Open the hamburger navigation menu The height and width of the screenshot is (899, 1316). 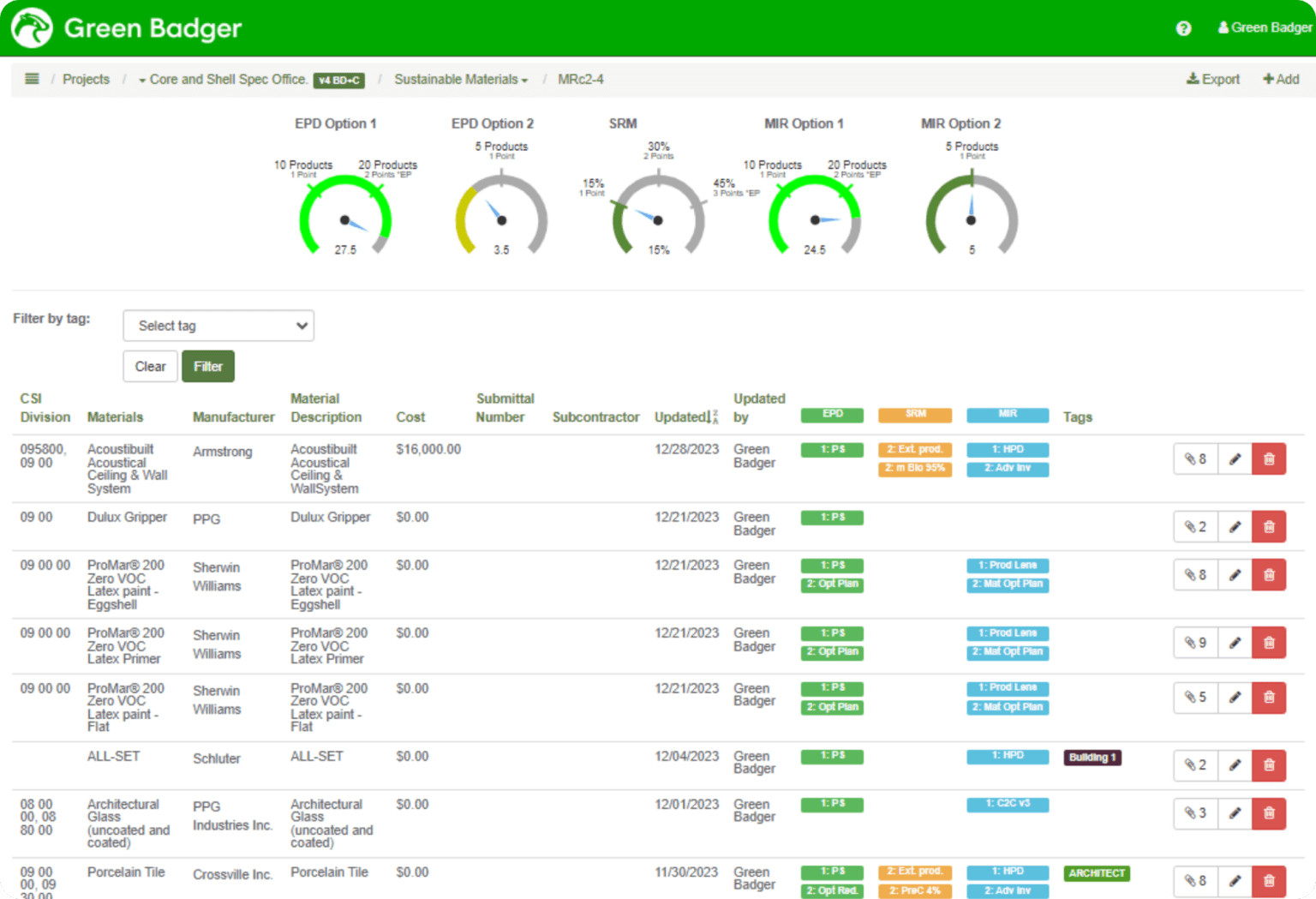coord(32,78)
